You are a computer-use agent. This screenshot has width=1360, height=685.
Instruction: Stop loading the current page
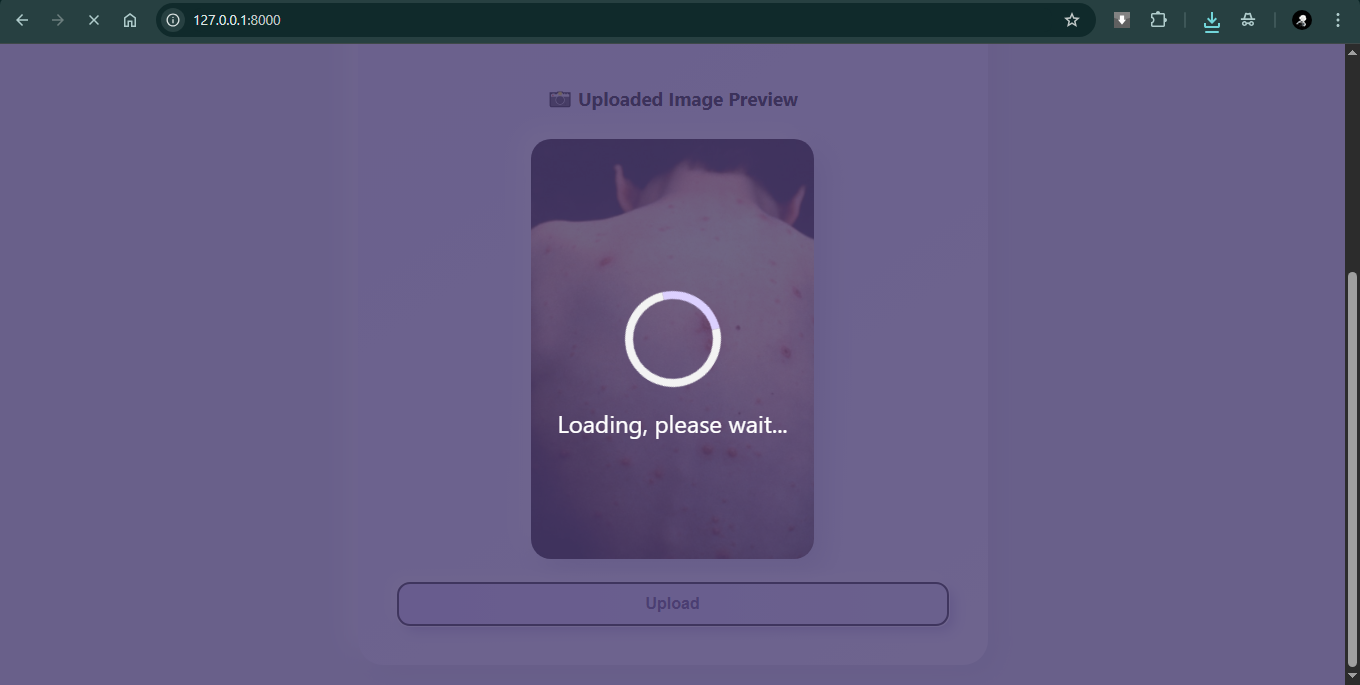(x=94, y=20)
